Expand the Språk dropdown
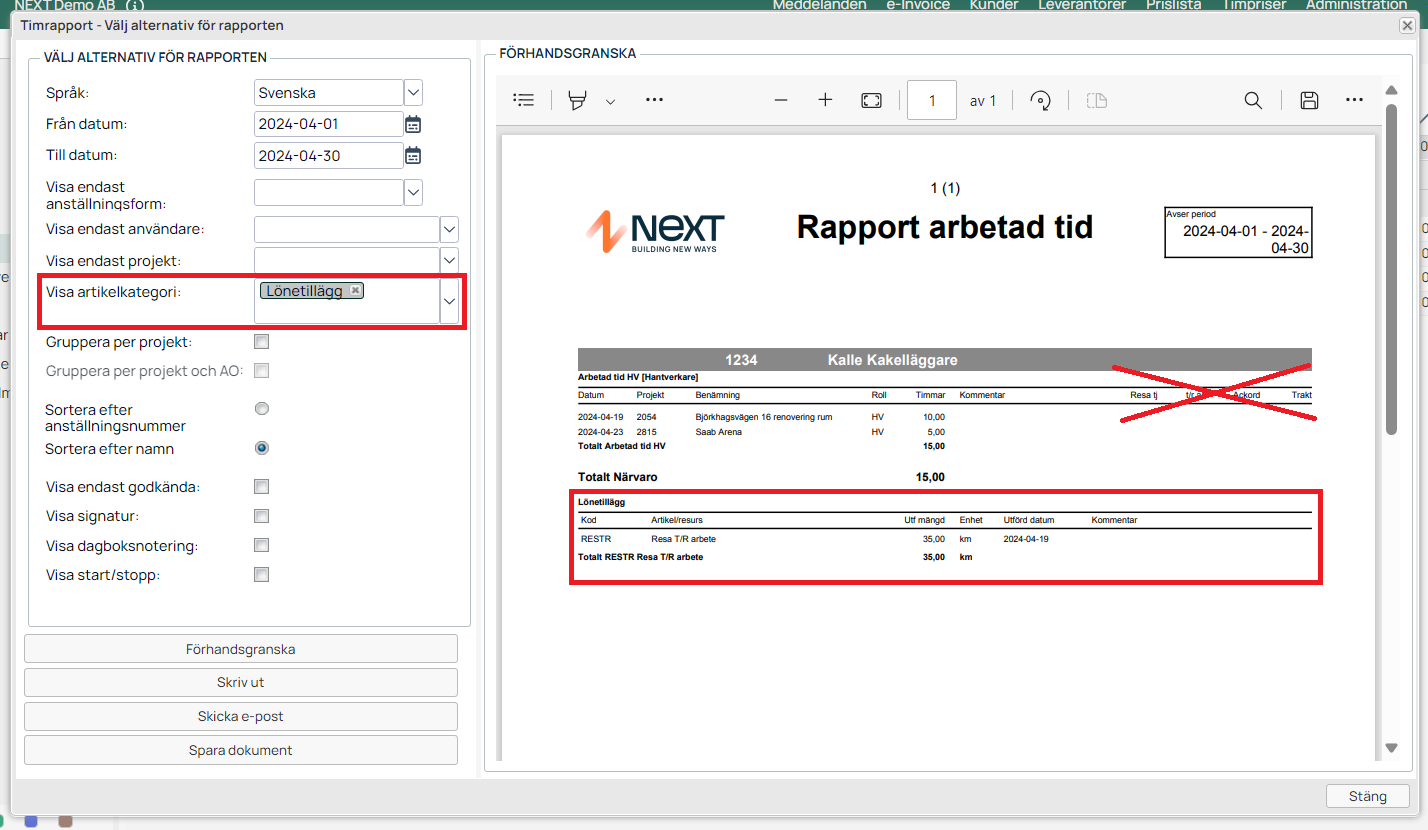The width and height of the screenshot is (1428, 830). pyautogui.click(x=413, y=93)
